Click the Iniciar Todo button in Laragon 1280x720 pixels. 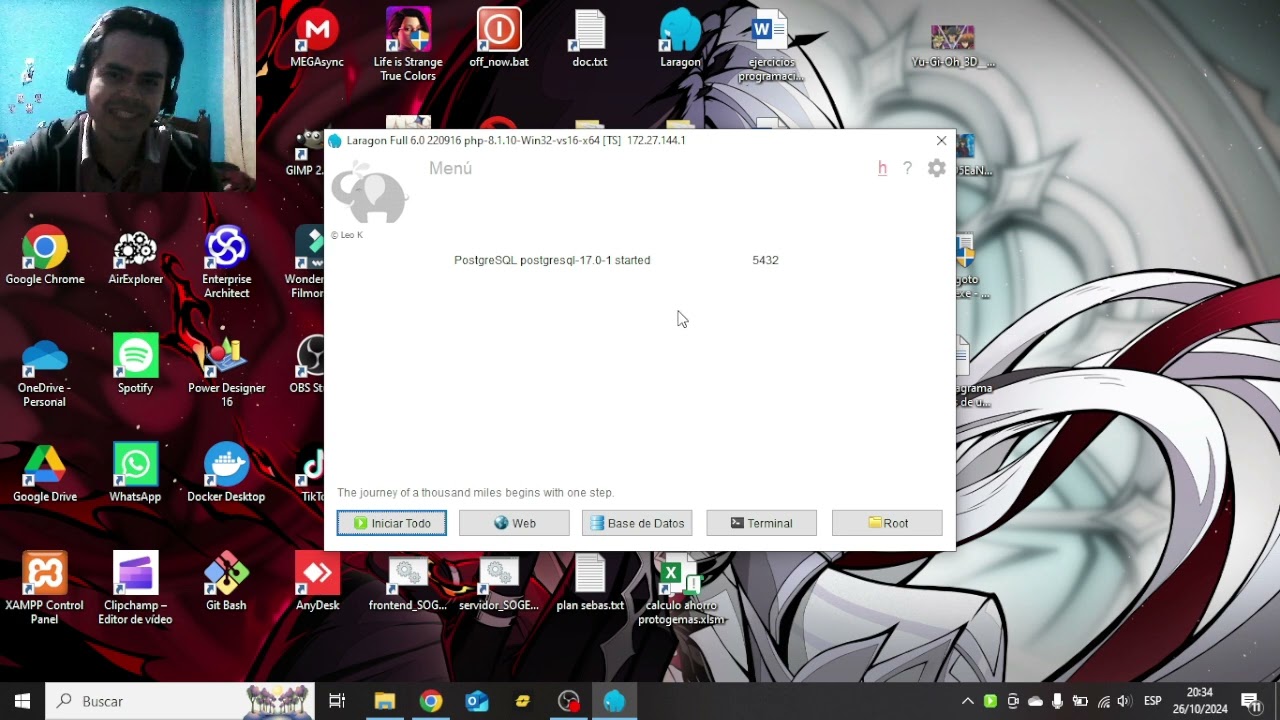click(392, 523)
